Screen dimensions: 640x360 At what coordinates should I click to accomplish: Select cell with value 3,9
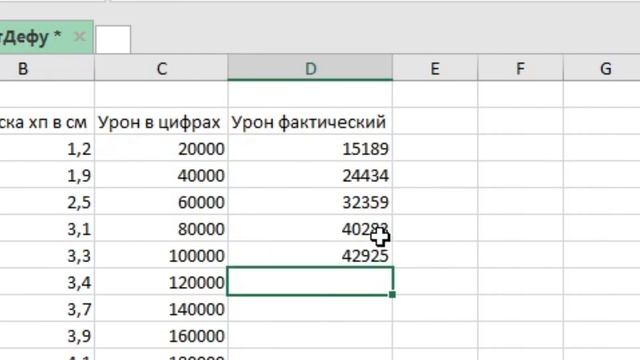tap(47, 336)
